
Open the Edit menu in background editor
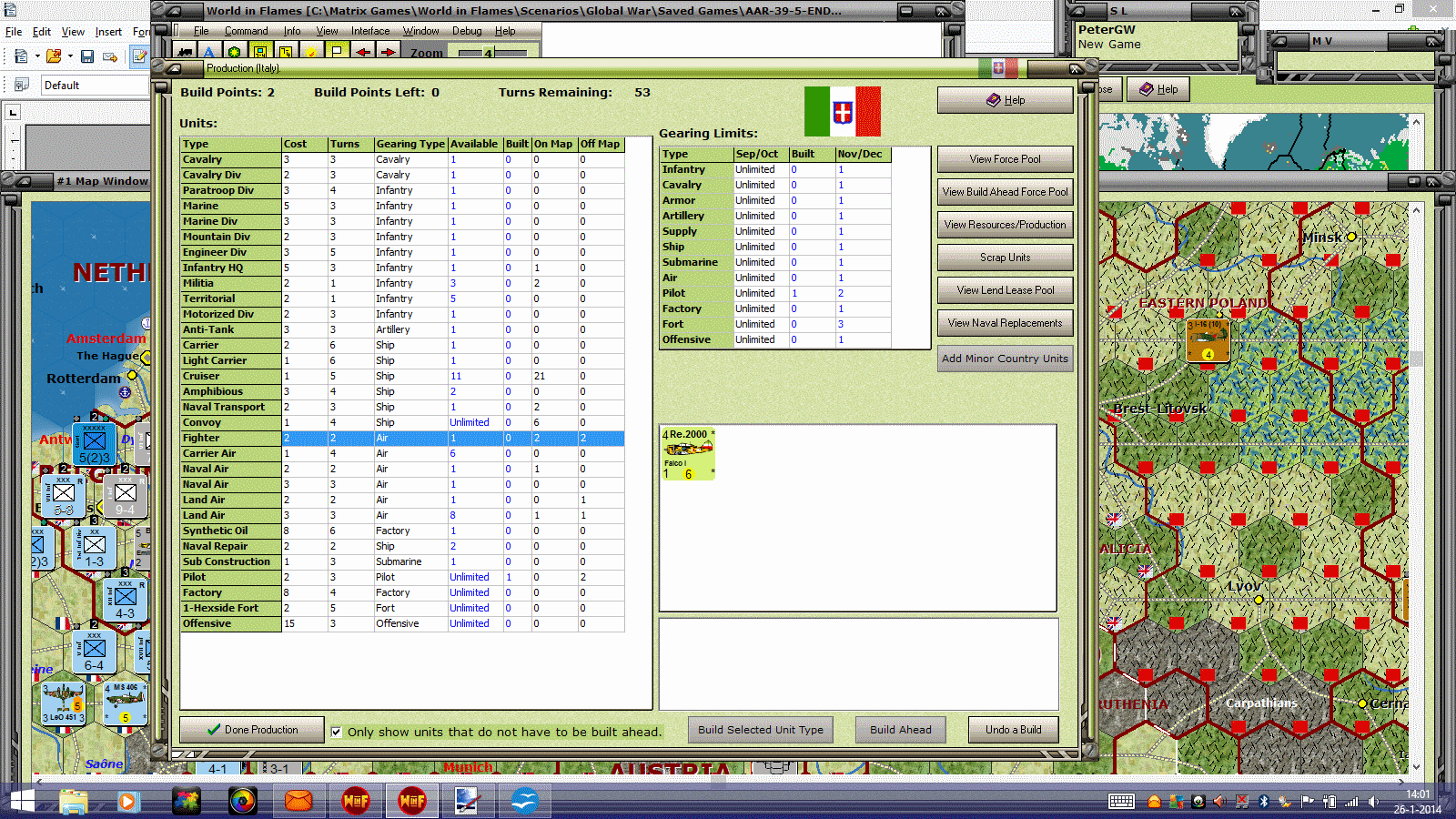coord(42,32)
